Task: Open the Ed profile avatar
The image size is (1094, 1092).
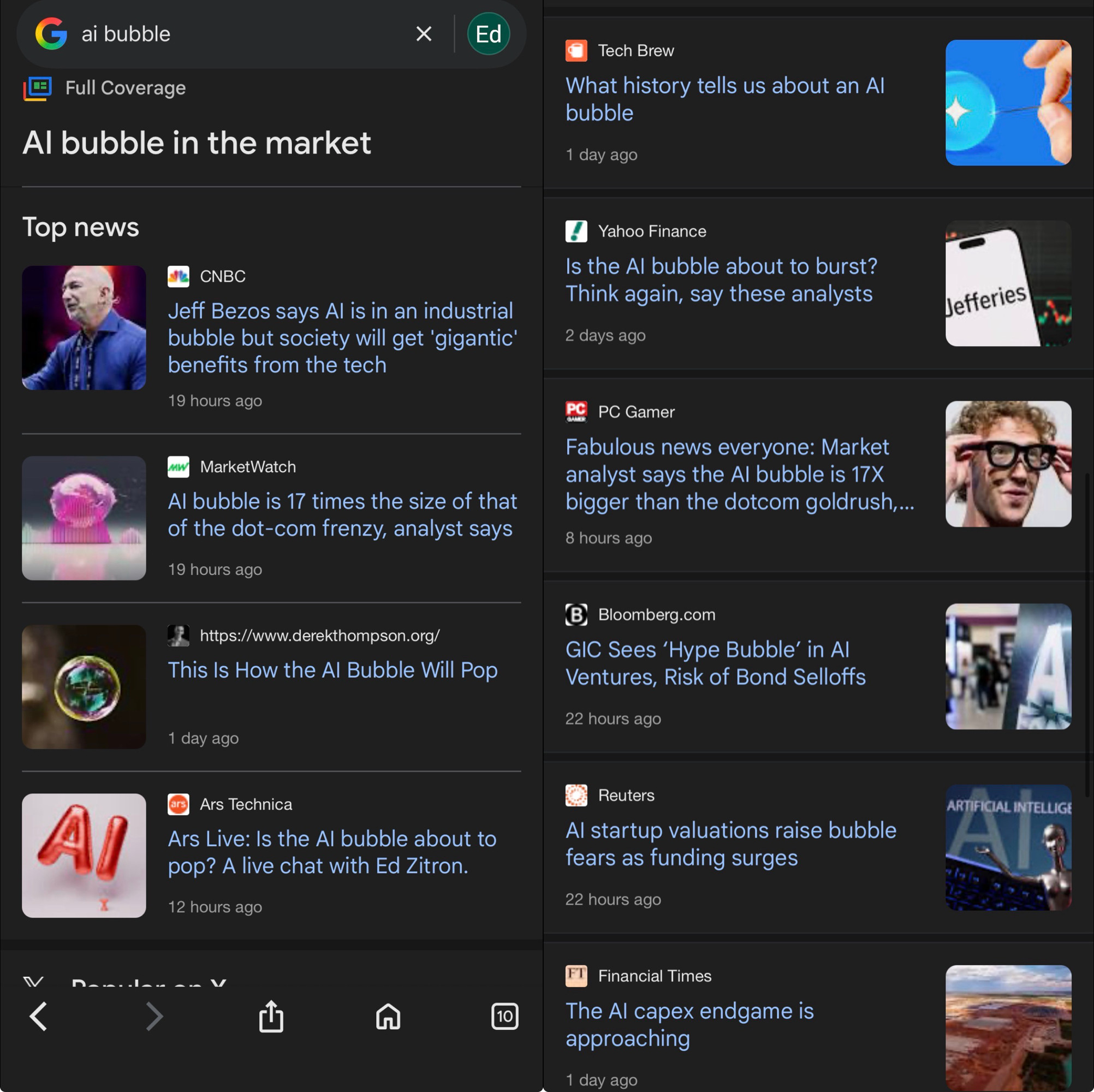Action: [x=488, y=34]
